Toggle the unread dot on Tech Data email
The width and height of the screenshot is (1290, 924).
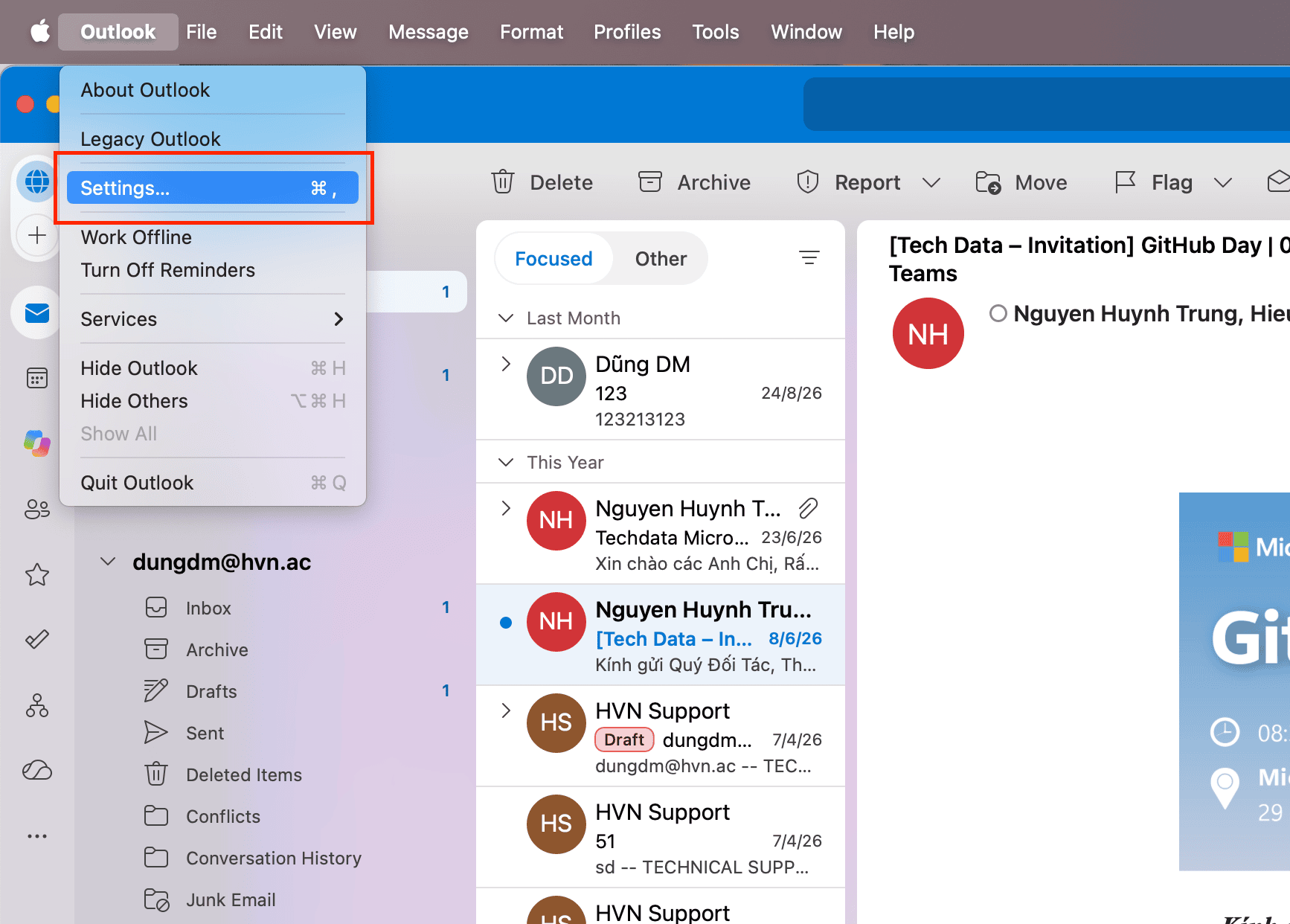pos(506,623)
